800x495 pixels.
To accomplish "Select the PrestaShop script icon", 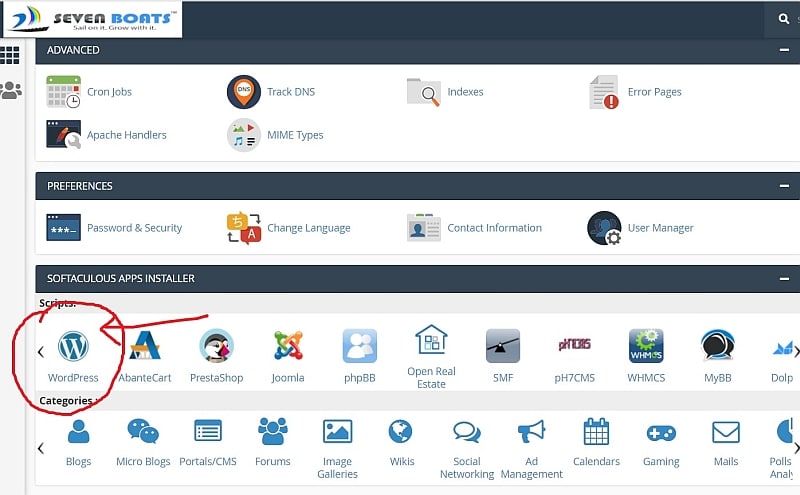I will [217, 347].
